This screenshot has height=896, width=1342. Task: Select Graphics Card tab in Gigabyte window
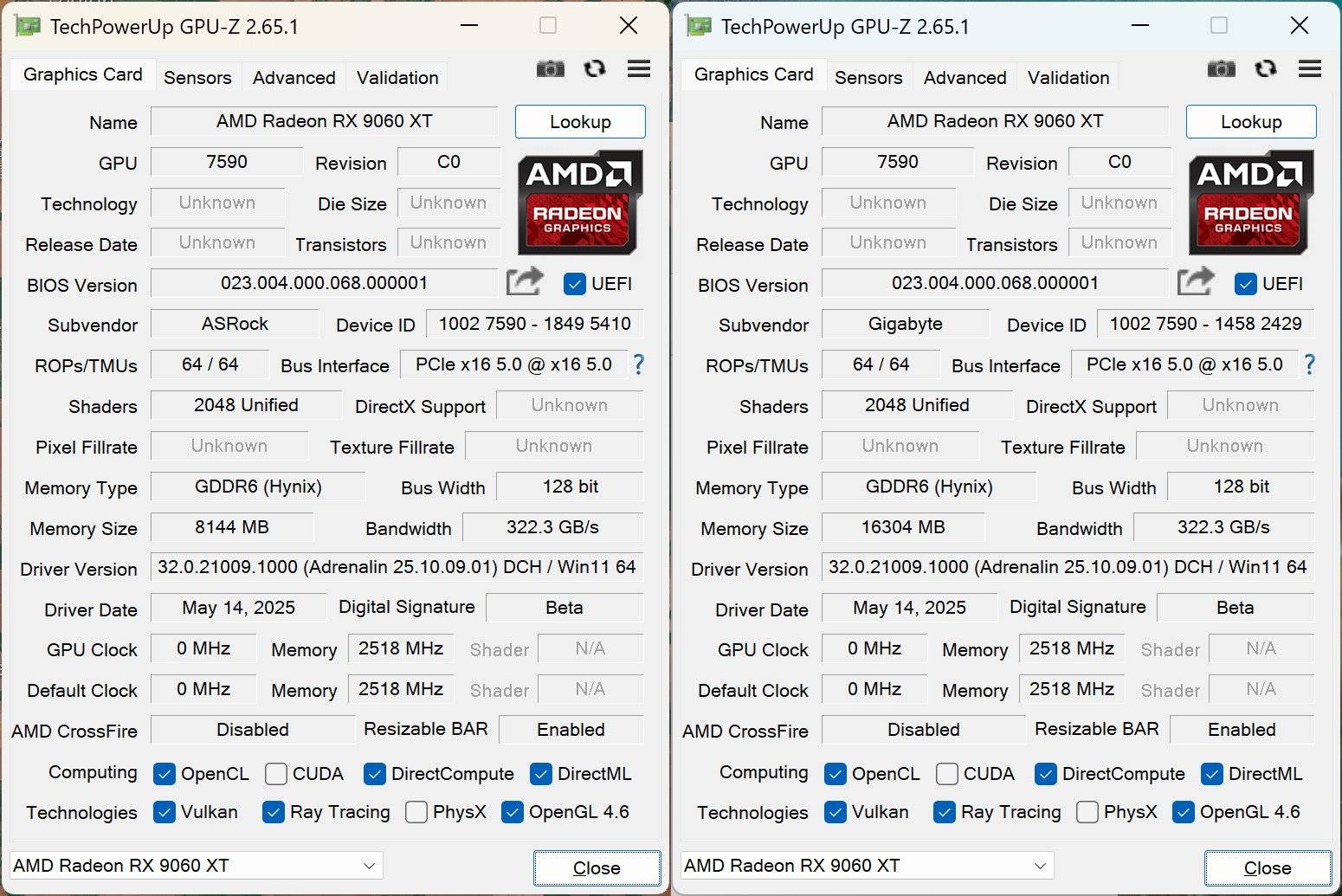tap(753, 74)
